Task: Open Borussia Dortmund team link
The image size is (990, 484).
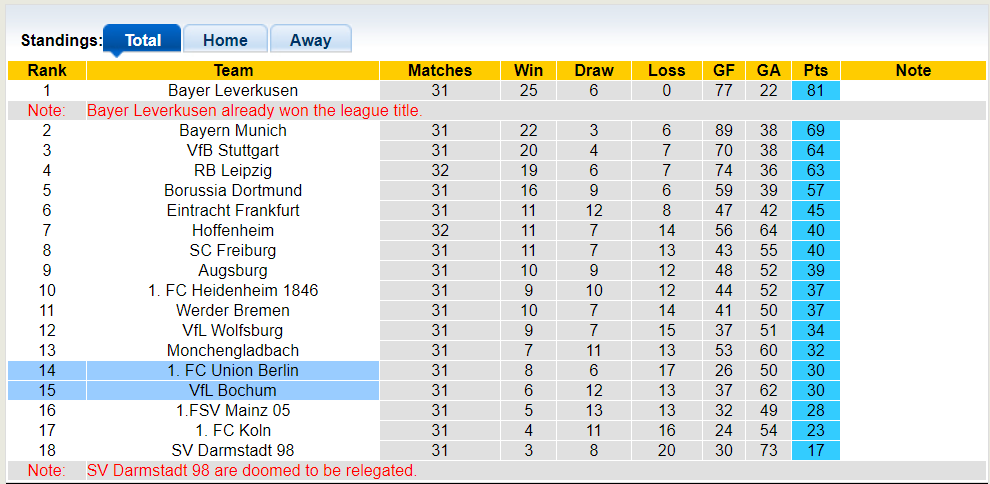Action: pyautogui.click(x=233, y=190)
